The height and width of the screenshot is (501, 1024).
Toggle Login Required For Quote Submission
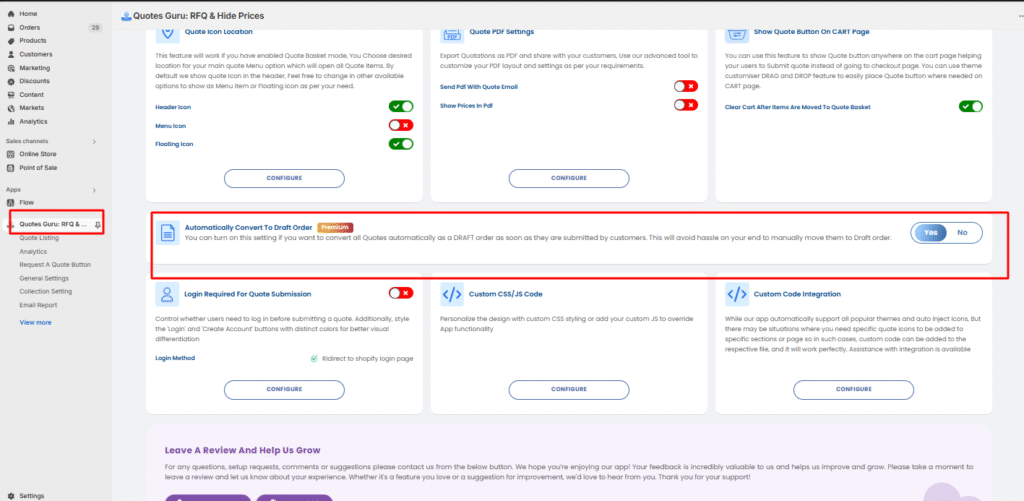click(401, 293)
